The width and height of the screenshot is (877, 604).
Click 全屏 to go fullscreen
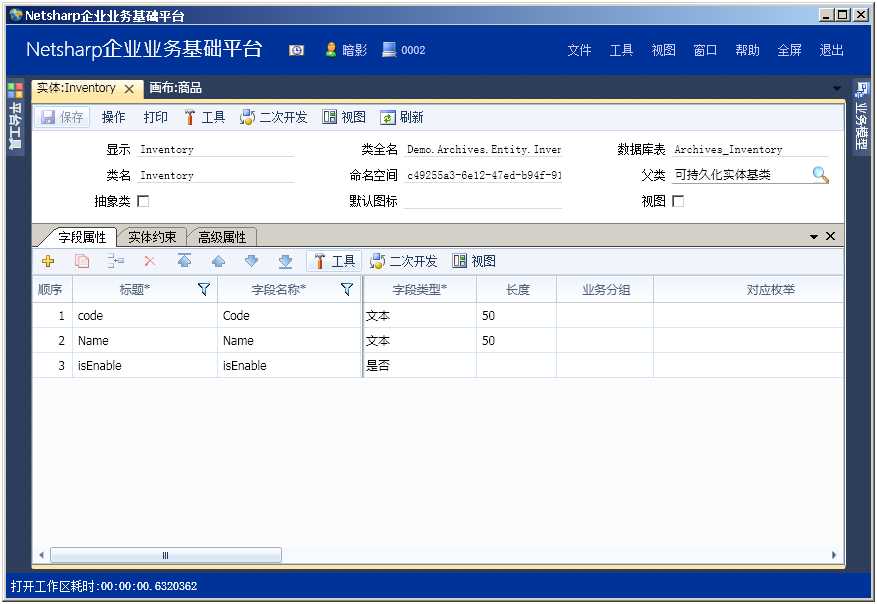point(789,50)
